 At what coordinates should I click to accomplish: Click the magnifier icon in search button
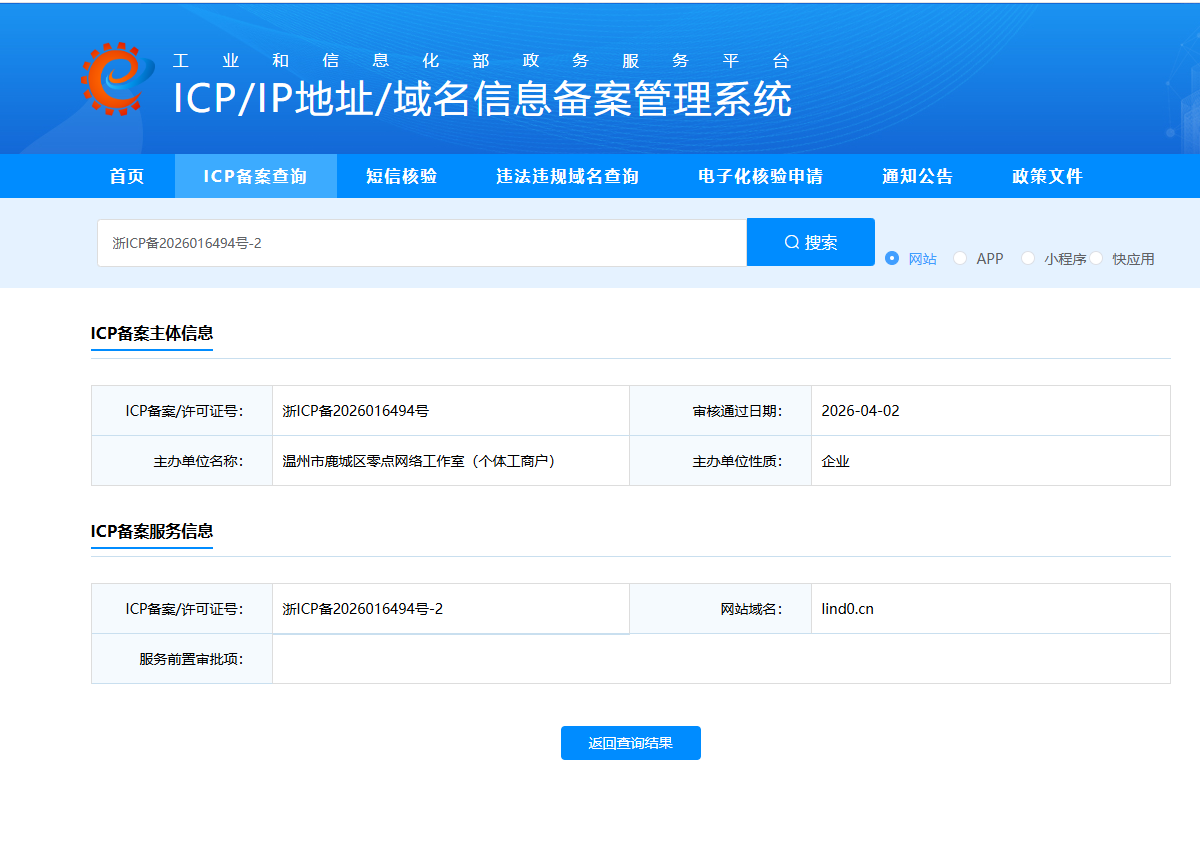792,242
